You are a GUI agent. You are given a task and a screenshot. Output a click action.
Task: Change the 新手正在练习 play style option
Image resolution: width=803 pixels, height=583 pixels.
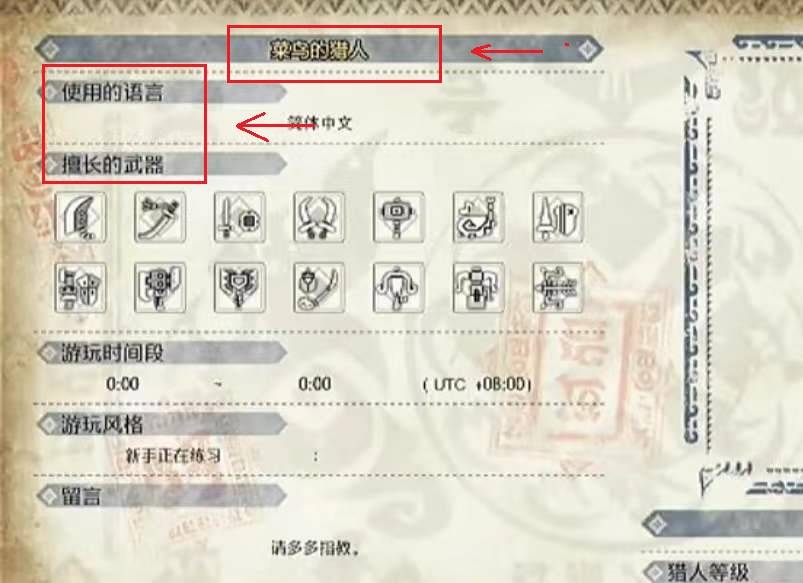pos(173,455)
